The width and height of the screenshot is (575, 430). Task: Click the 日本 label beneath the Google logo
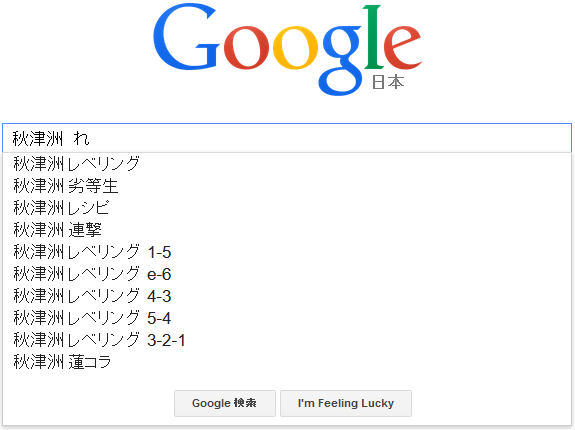388,82
